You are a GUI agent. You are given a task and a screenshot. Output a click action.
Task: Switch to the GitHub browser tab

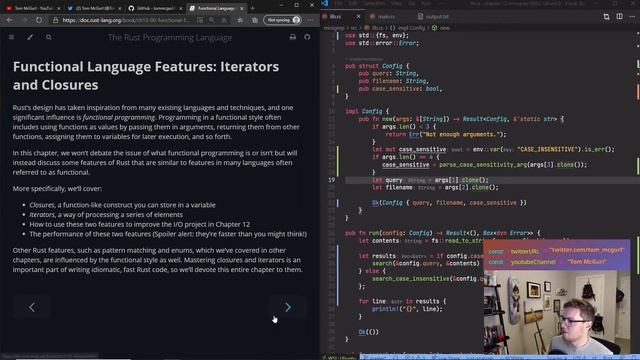tap(155, 8)
